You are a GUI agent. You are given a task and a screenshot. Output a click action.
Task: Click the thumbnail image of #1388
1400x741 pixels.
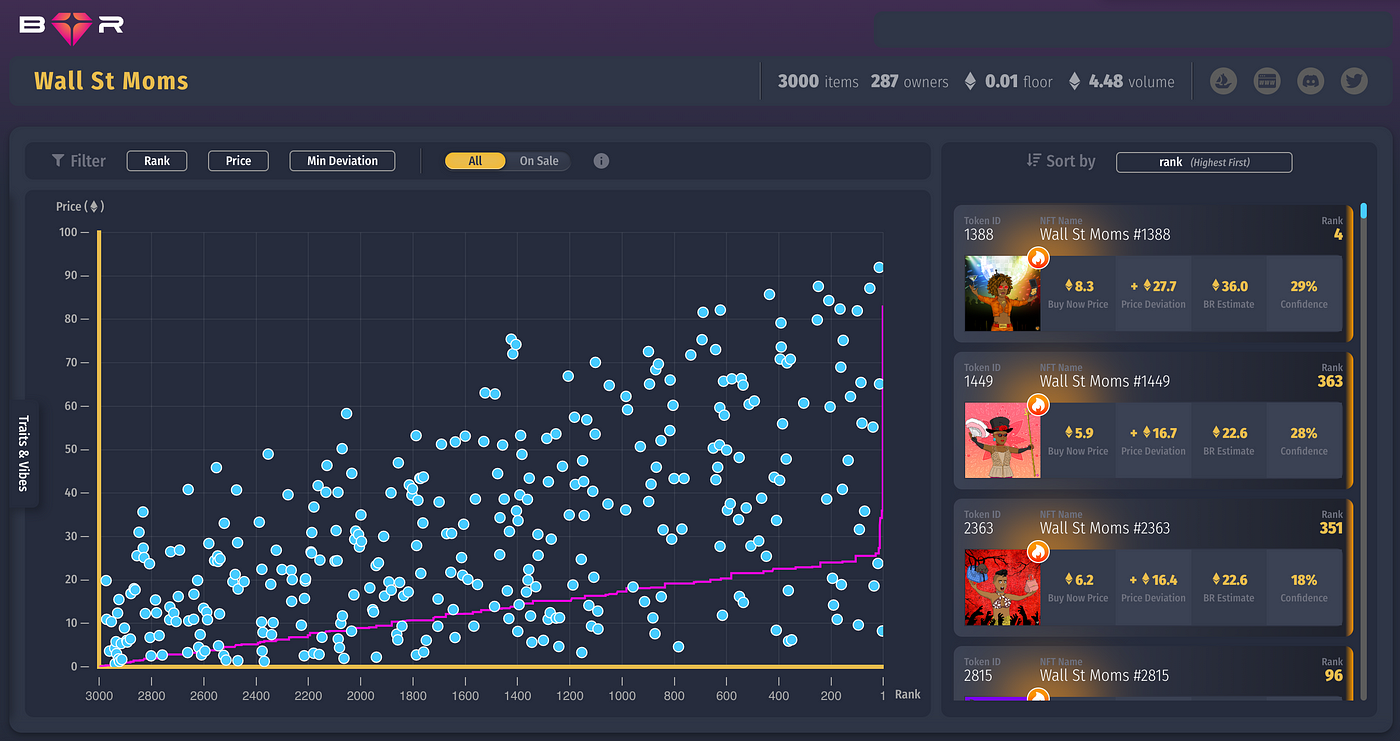(x=1002, y=294)
